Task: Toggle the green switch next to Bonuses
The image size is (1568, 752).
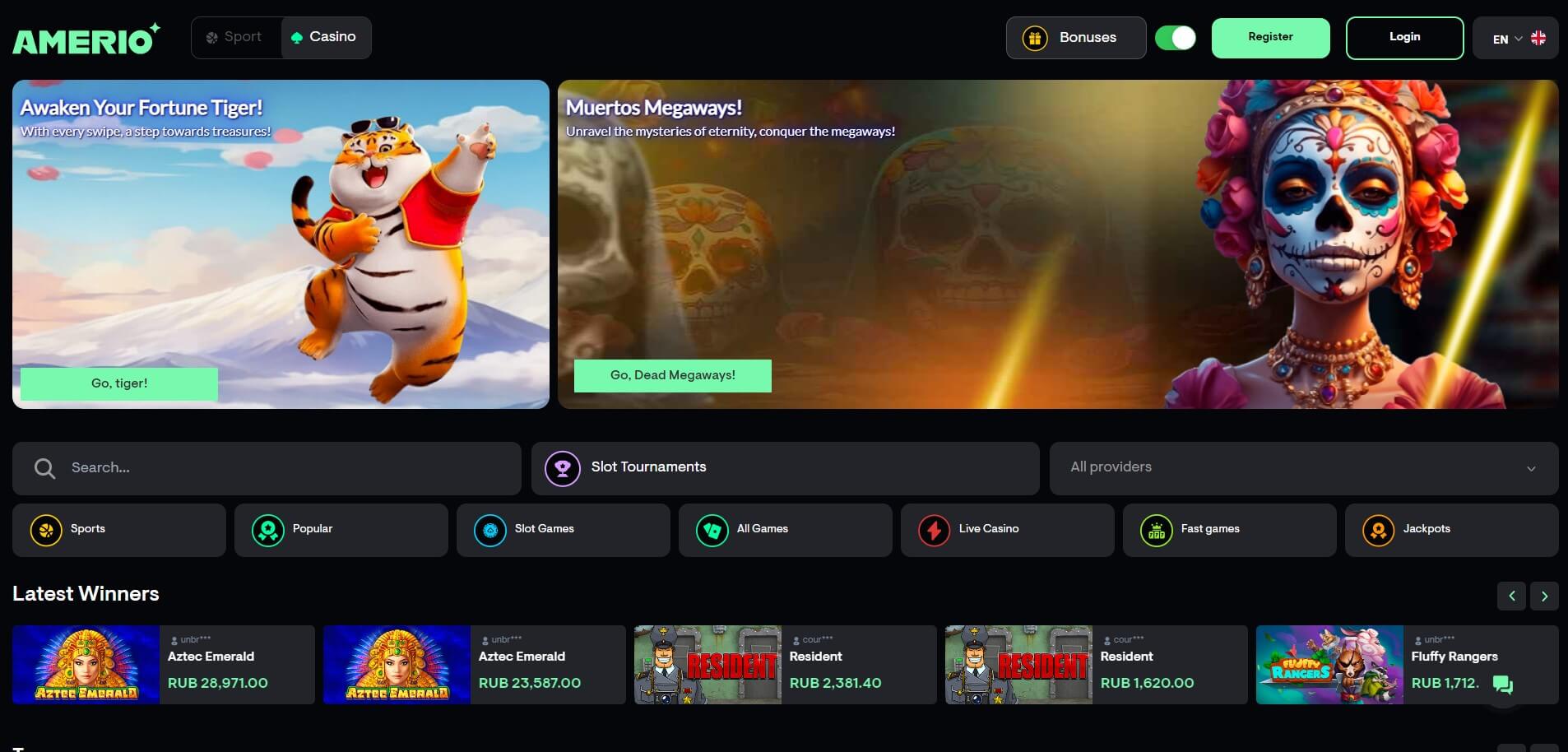Action: tap(1176, 38)
